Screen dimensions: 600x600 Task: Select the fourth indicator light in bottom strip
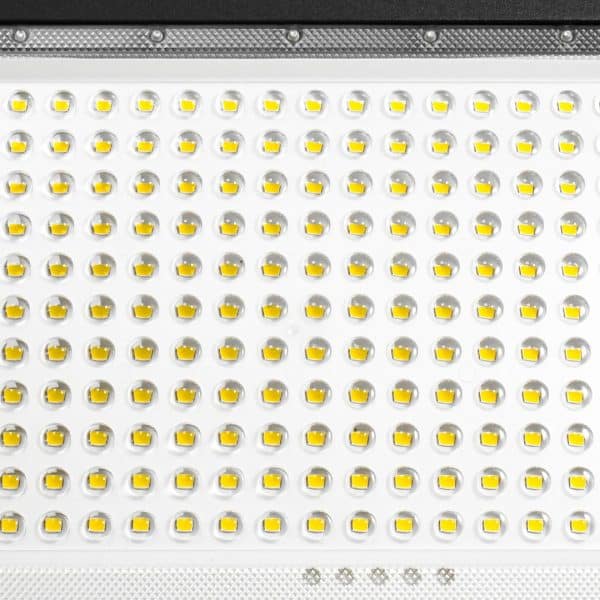point(412,576)
